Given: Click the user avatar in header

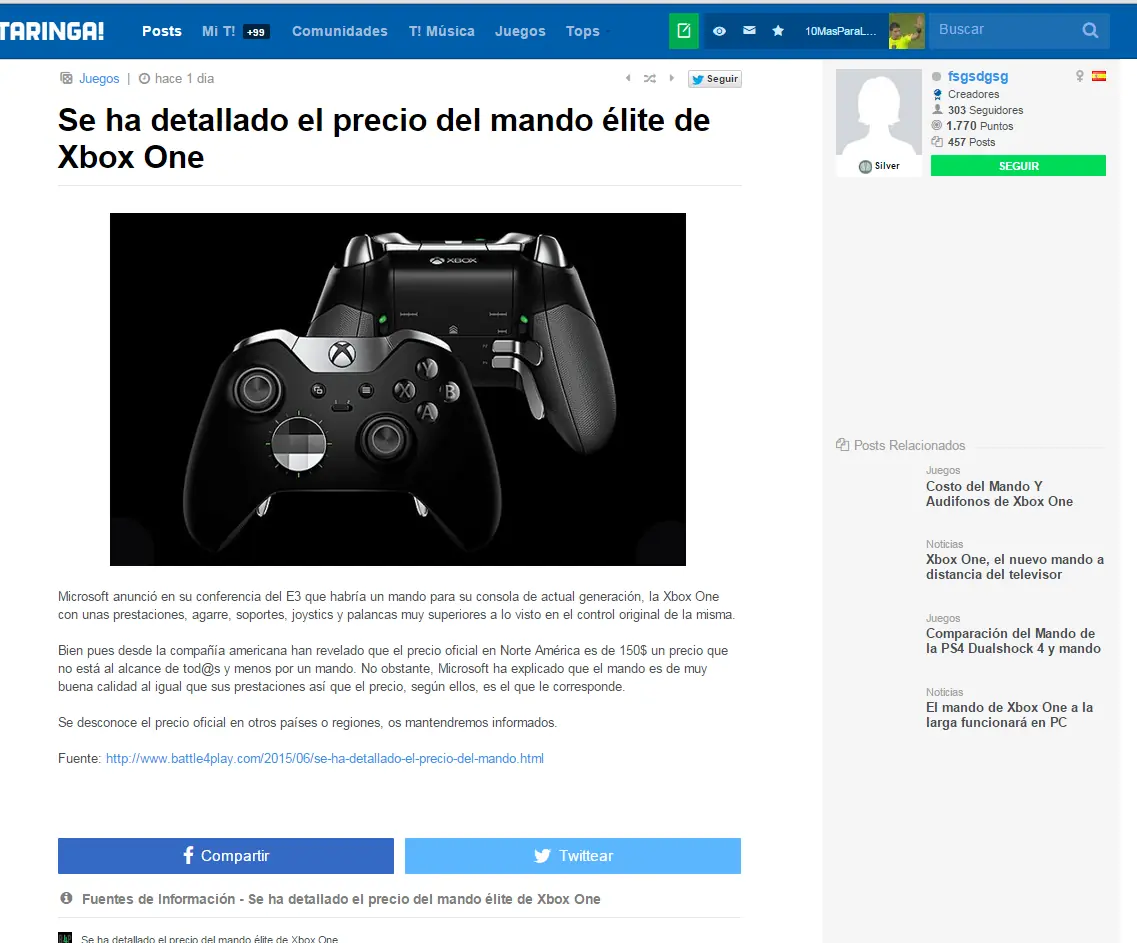Looking at the screenshot, I should click(x=906, y=31).
